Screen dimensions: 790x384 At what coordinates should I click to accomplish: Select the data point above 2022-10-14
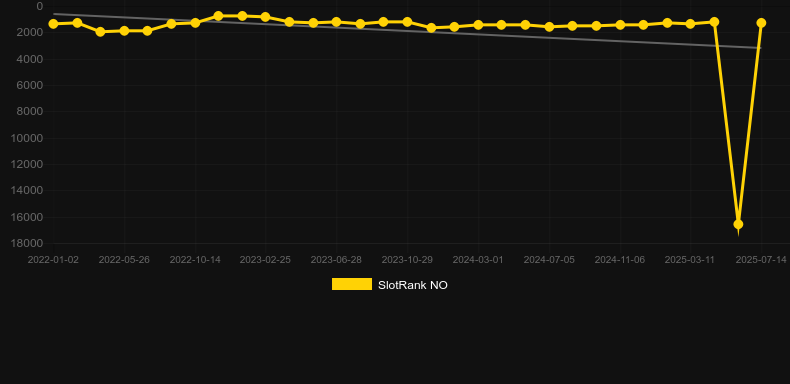pyautogui.click(x=195, y=23)
